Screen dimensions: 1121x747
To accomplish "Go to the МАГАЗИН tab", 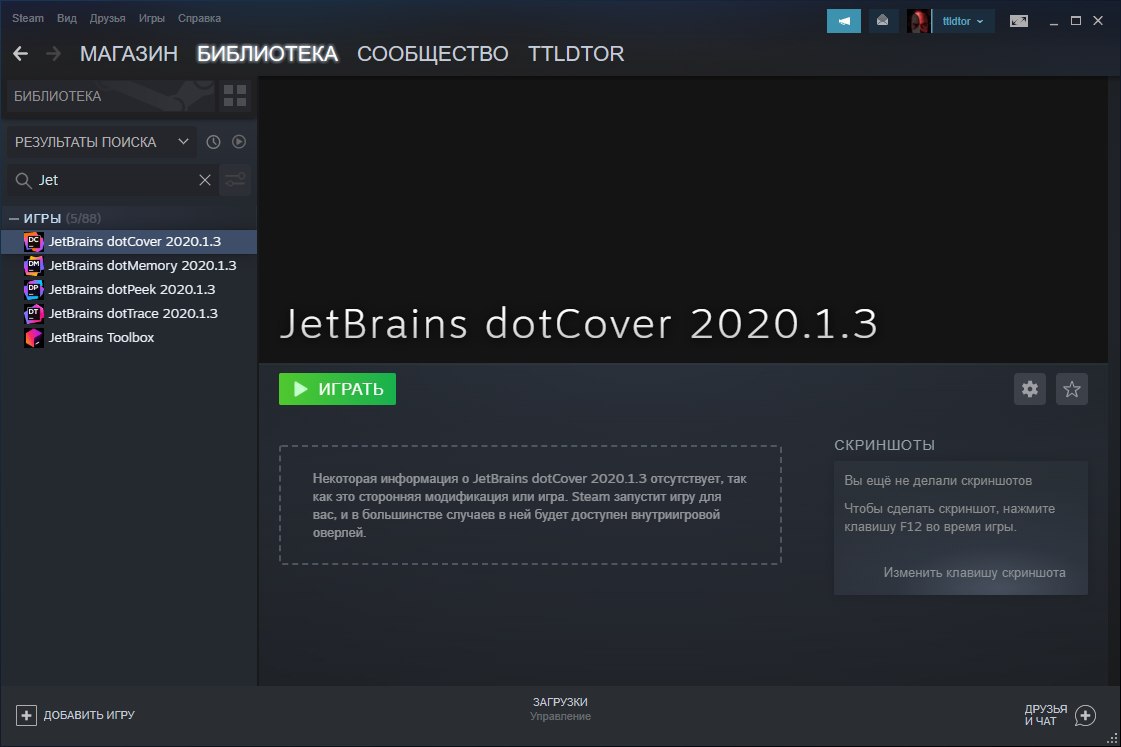I will [x=129, y=54].
